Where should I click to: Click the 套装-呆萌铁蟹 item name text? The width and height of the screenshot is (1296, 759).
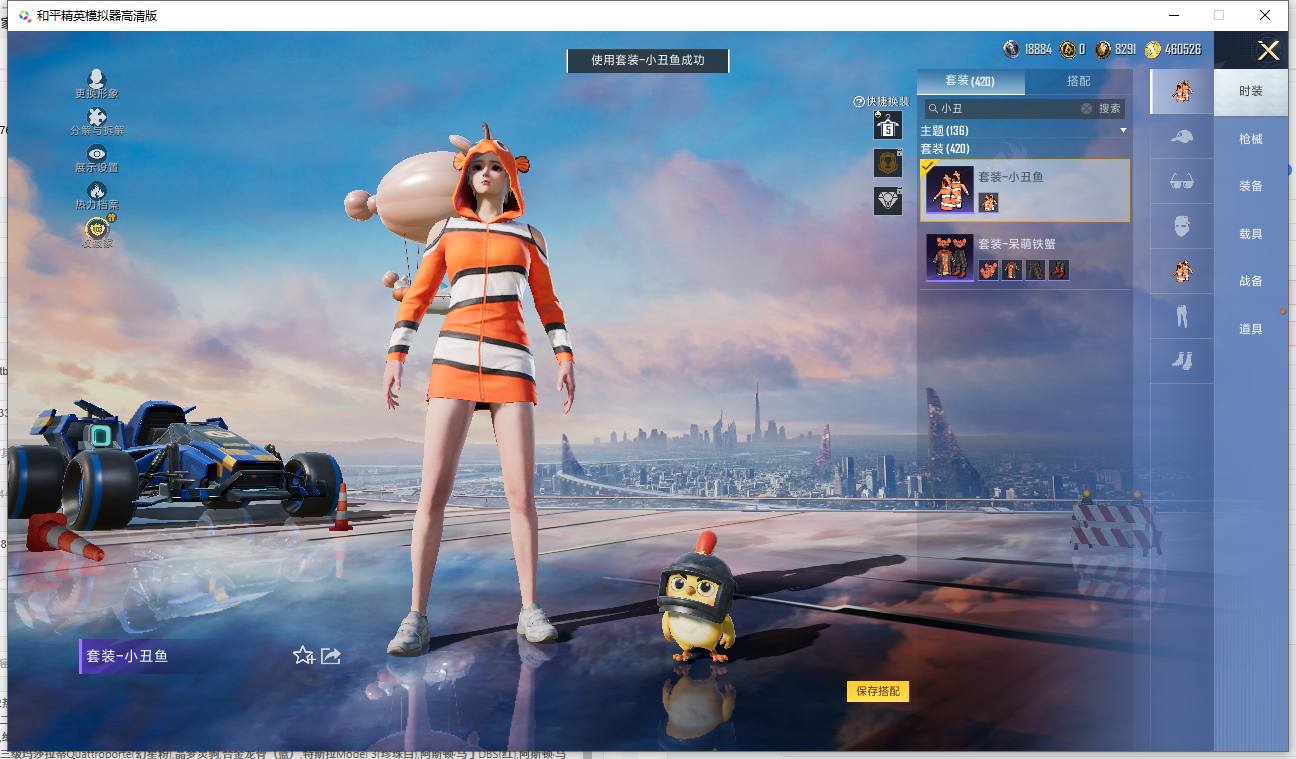(x=1017, y=244)
